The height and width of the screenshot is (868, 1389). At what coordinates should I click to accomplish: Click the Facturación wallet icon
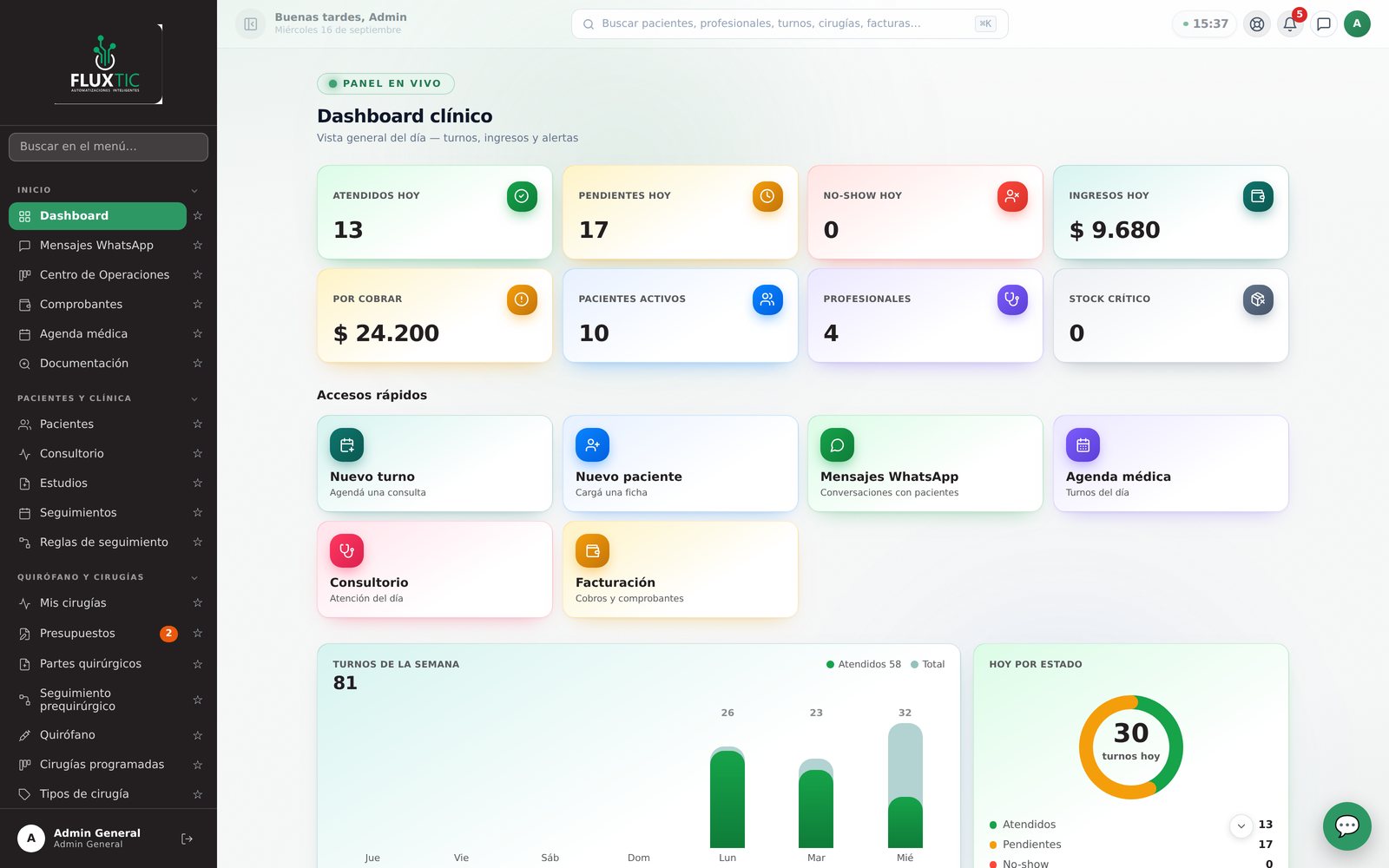(x=592, y=551)
